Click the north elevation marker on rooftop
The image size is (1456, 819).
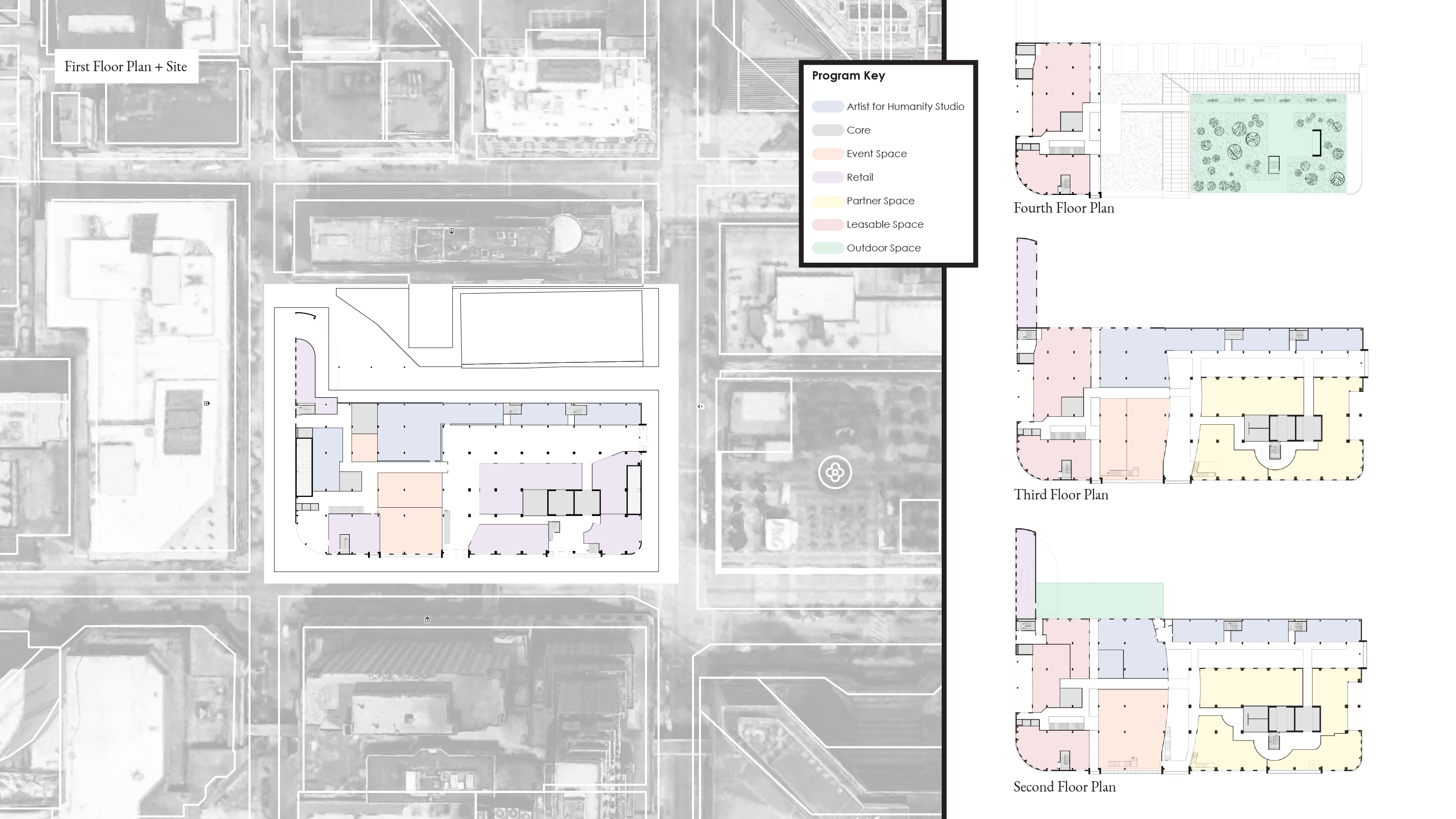coord(451,231)
